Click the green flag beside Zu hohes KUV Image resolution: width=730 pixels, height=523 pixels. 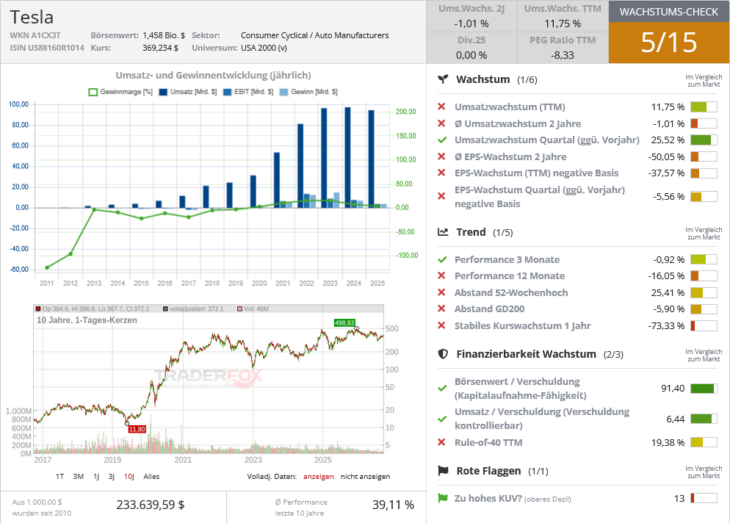click(x=442, y=498)
